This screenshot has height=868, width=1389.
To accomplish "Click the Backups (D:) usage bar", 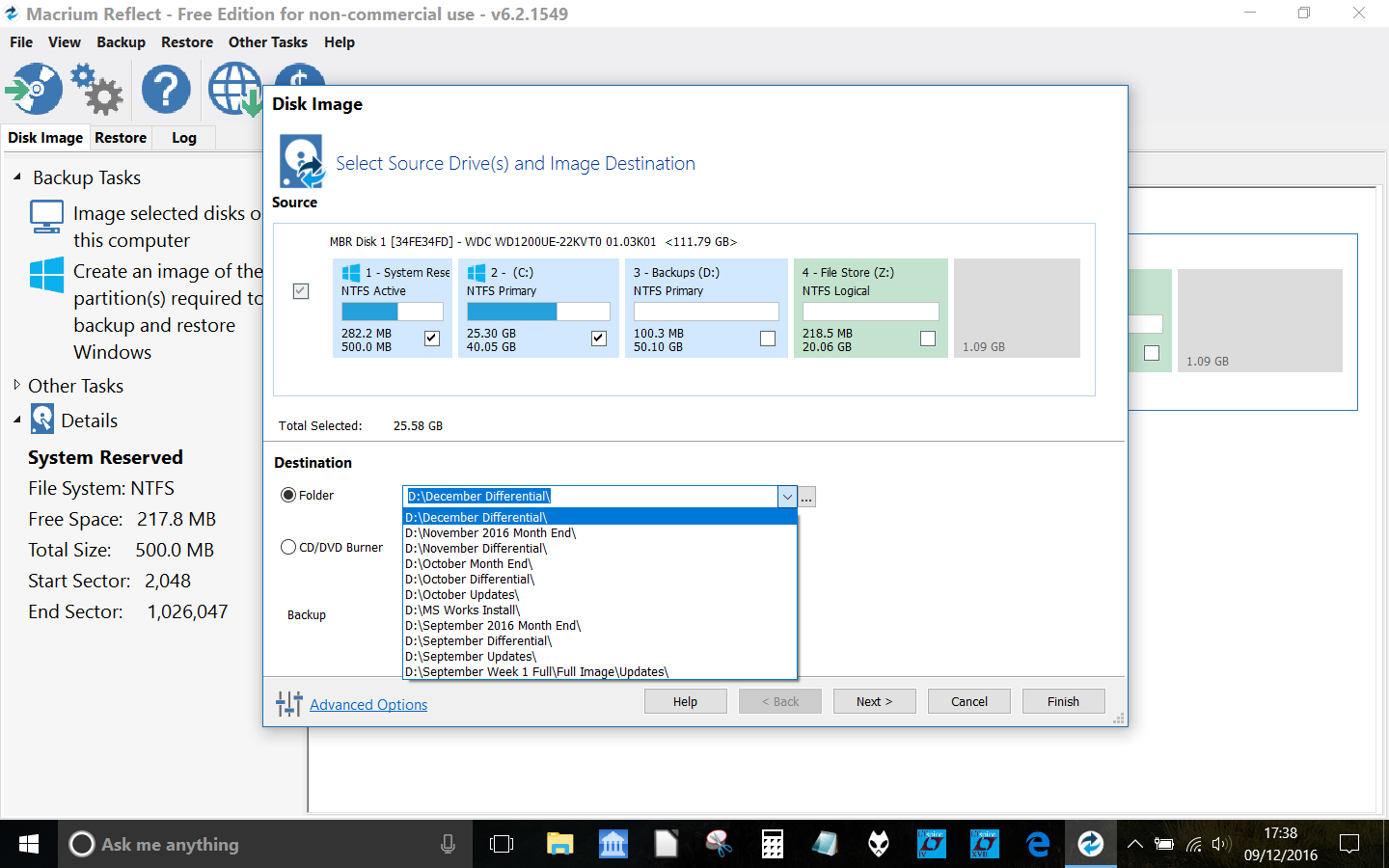I will point(706,312).
